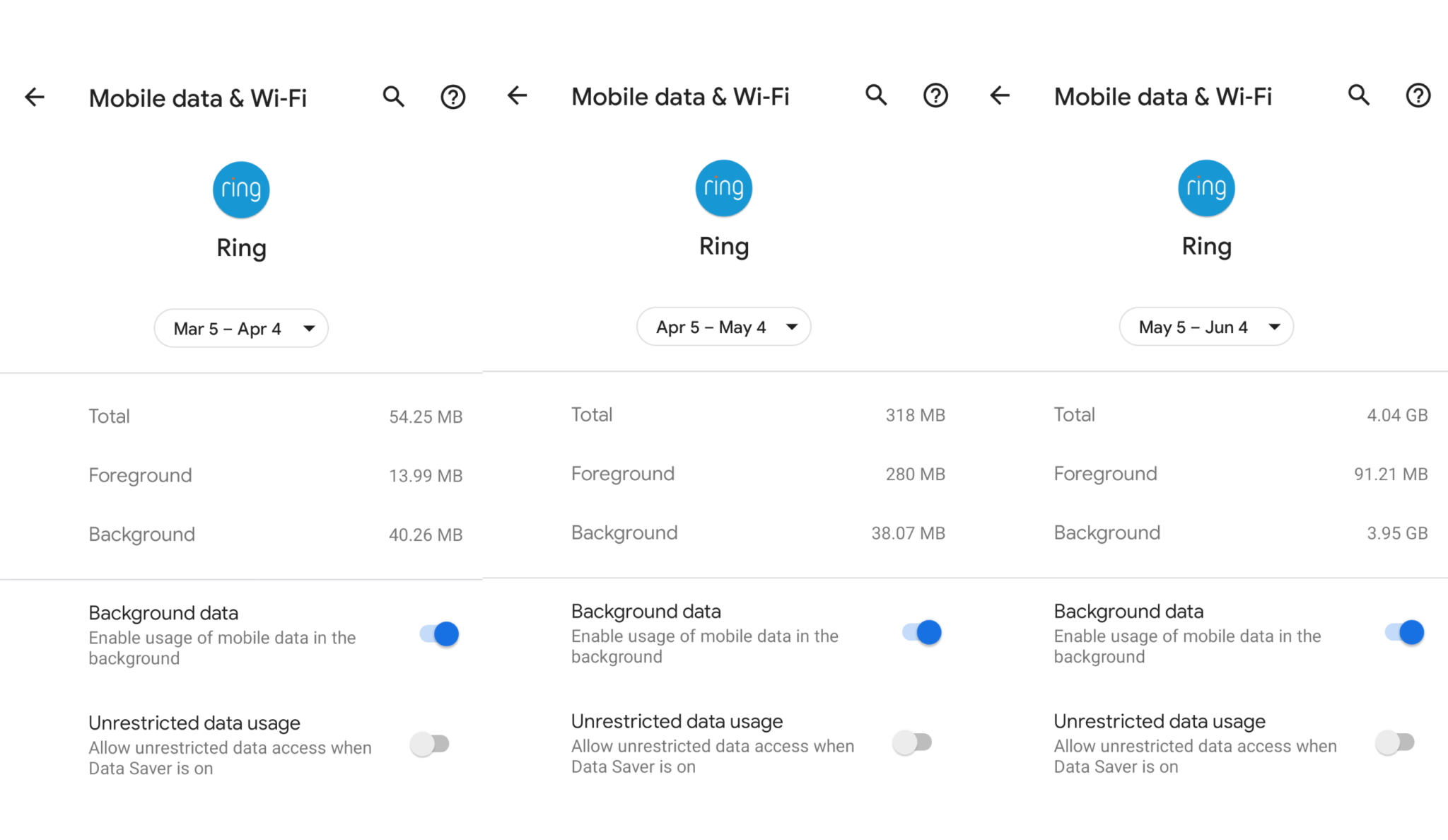
Task: Tap the Ring app icon above May 5 – Jun 4
Action: [1206, 188]
